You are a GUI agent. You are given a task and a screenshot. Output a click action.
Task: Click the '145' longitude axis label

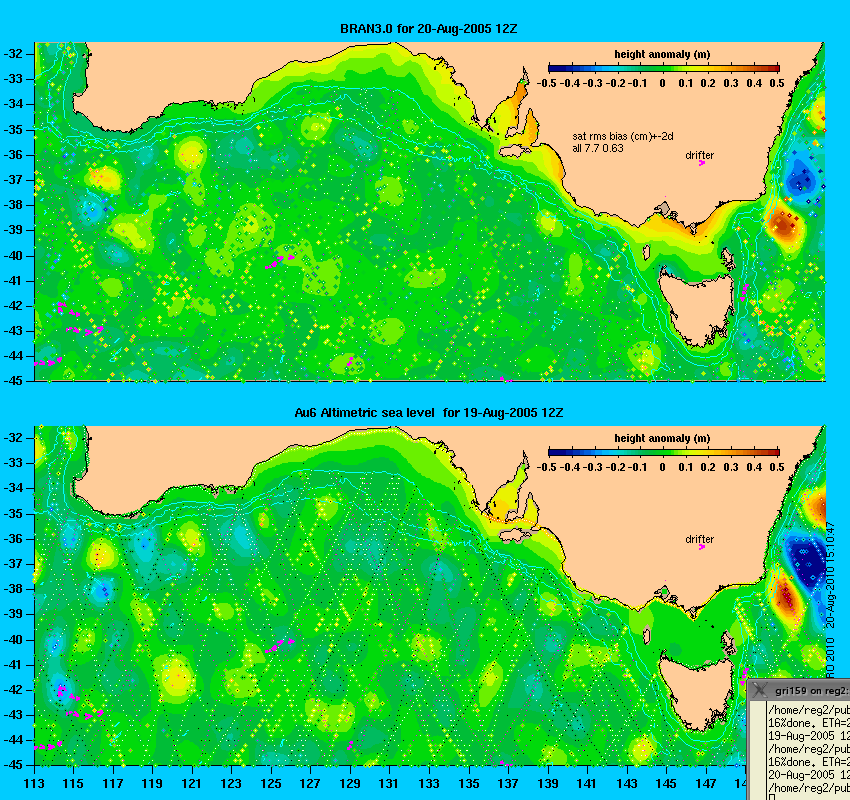[666, 784]
